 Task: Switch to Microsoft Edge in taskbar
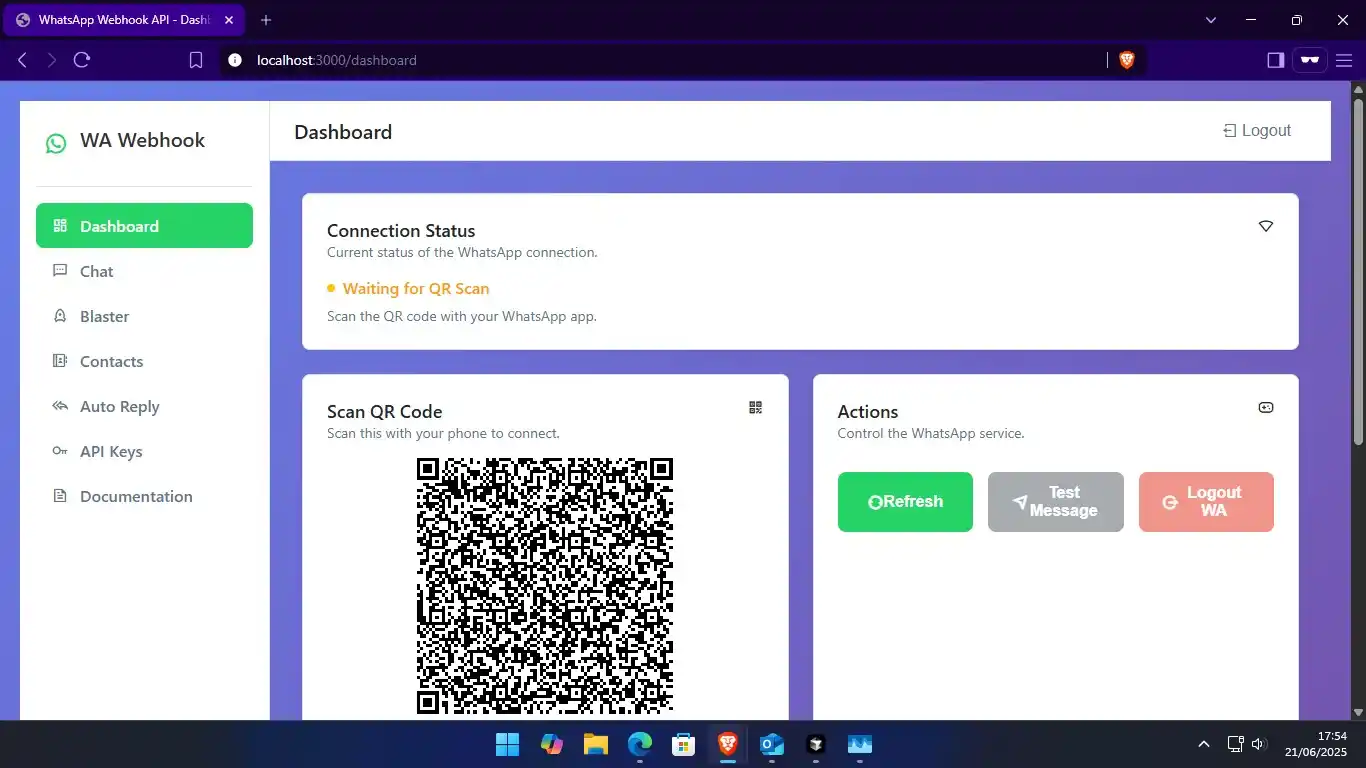click(640, 744)
